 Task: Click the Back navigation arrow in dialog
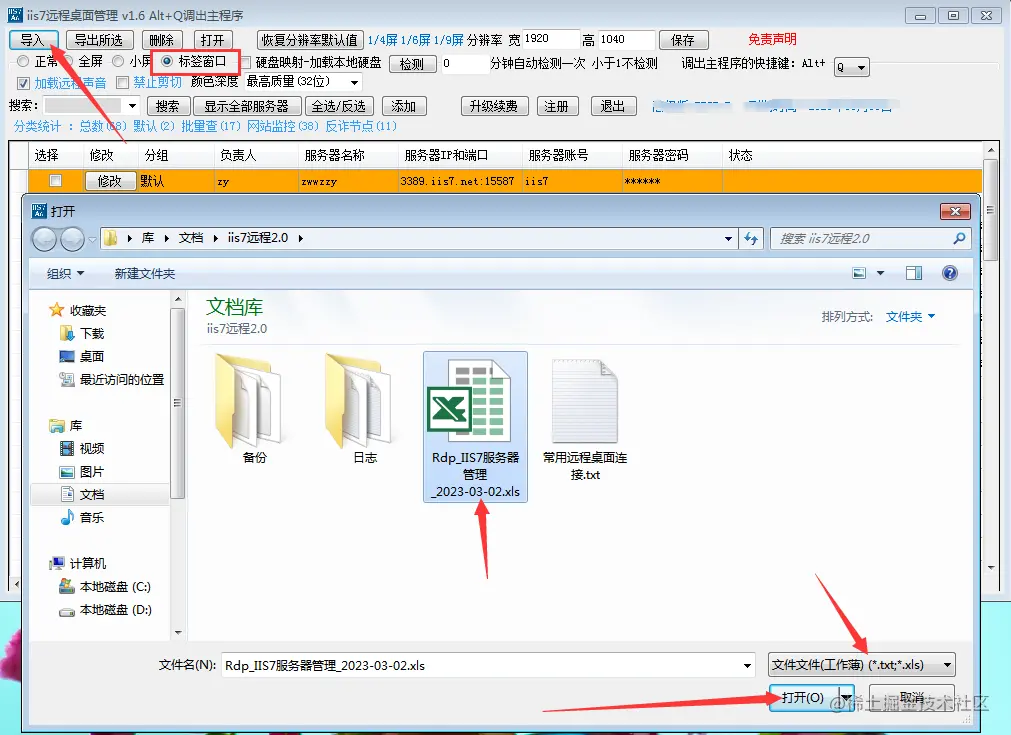[x=44, y=239]
